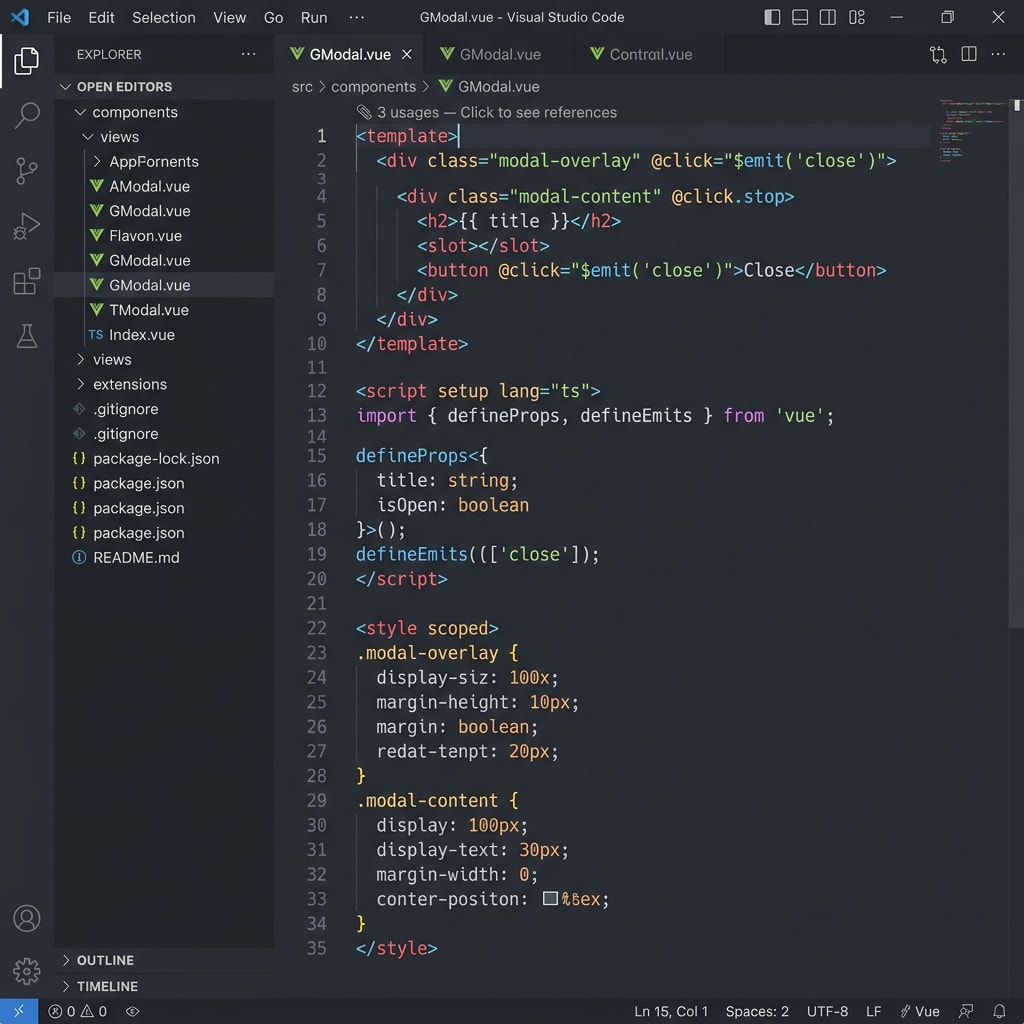Click the open changes compare icon
Viewport: 1024px width, 1024px height.
tap(938, 54)
